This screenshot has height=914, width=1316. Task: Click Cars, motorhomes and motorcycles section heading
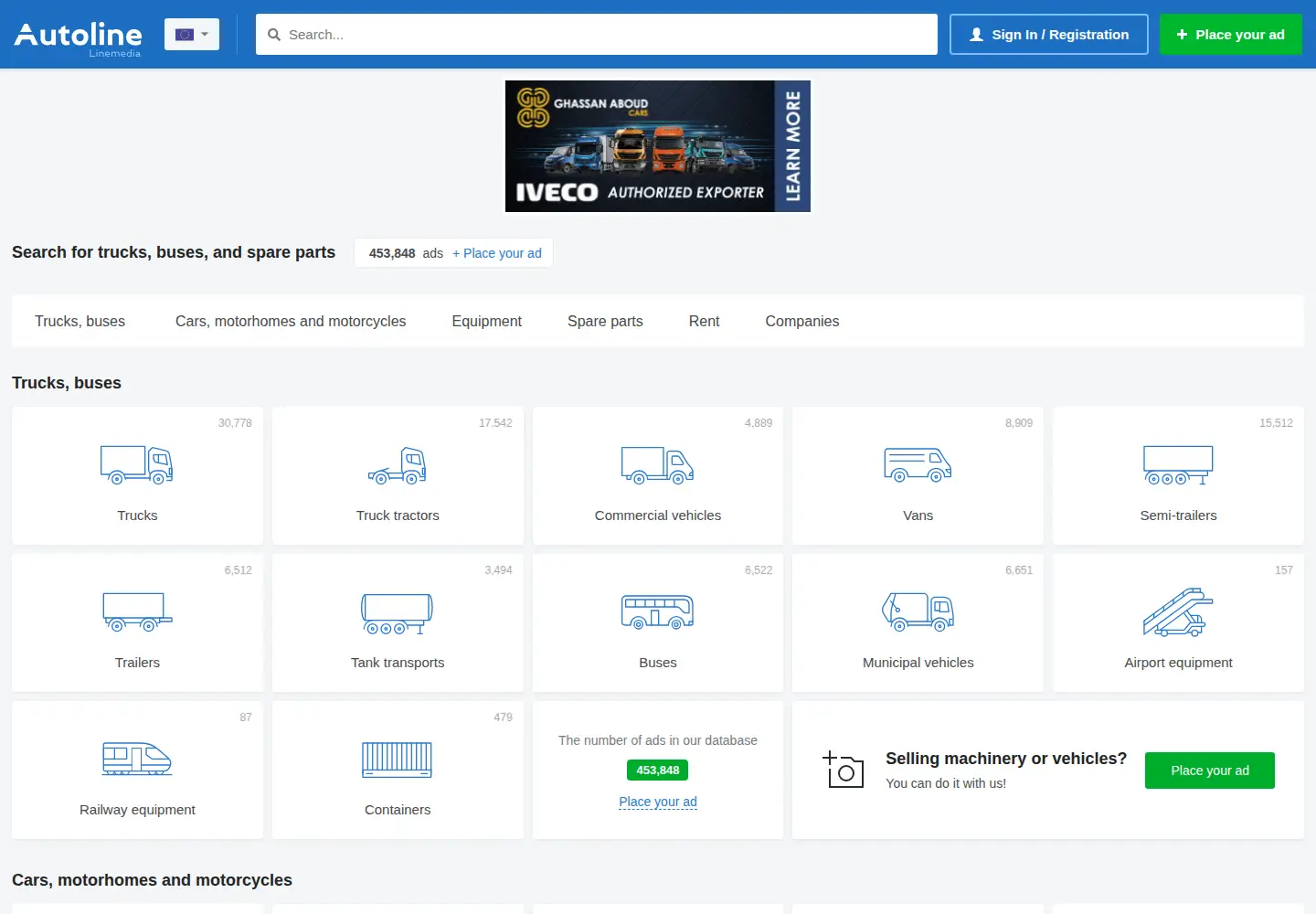(x=152, y=880)
